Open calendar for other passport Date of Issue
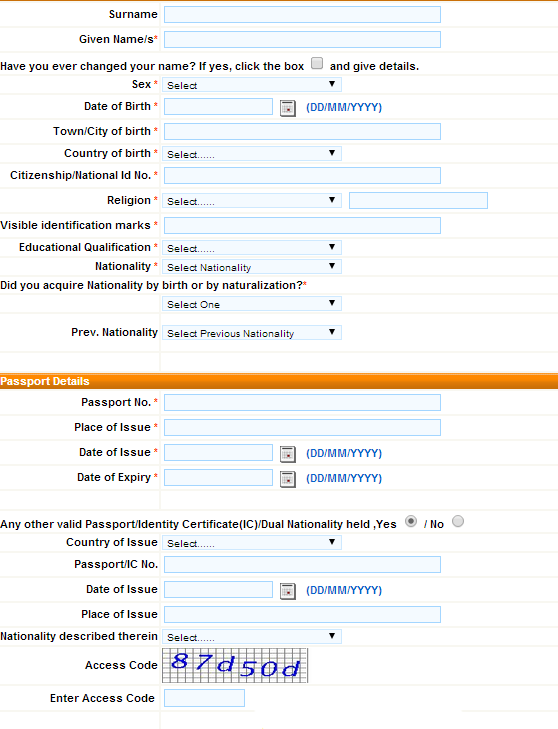This screenshot has width=558, height=729. [288, 591]
